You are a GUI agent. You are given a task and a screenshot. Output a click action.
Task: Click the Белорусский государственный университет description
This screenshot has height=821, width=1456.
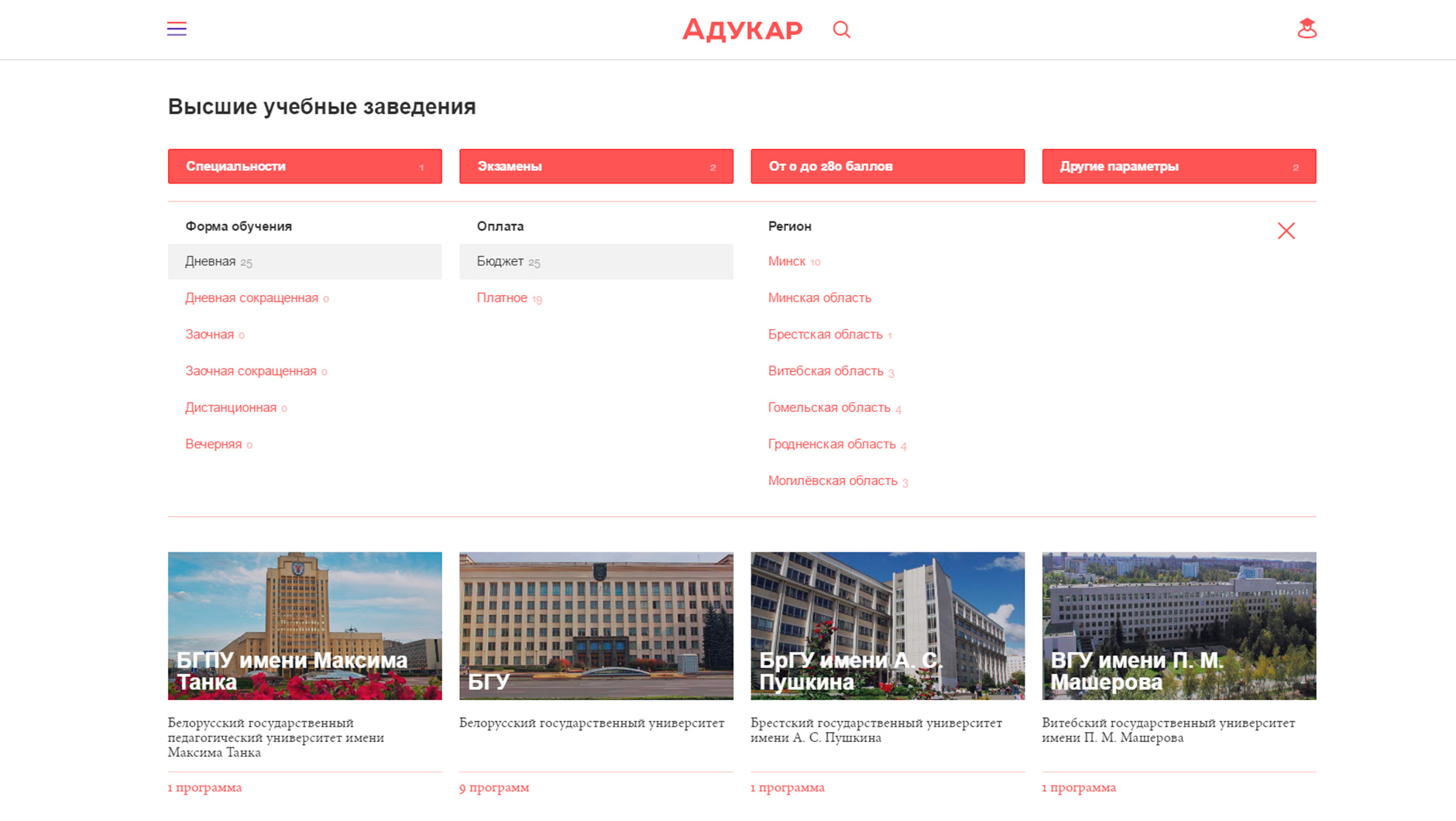coord(592,723)
